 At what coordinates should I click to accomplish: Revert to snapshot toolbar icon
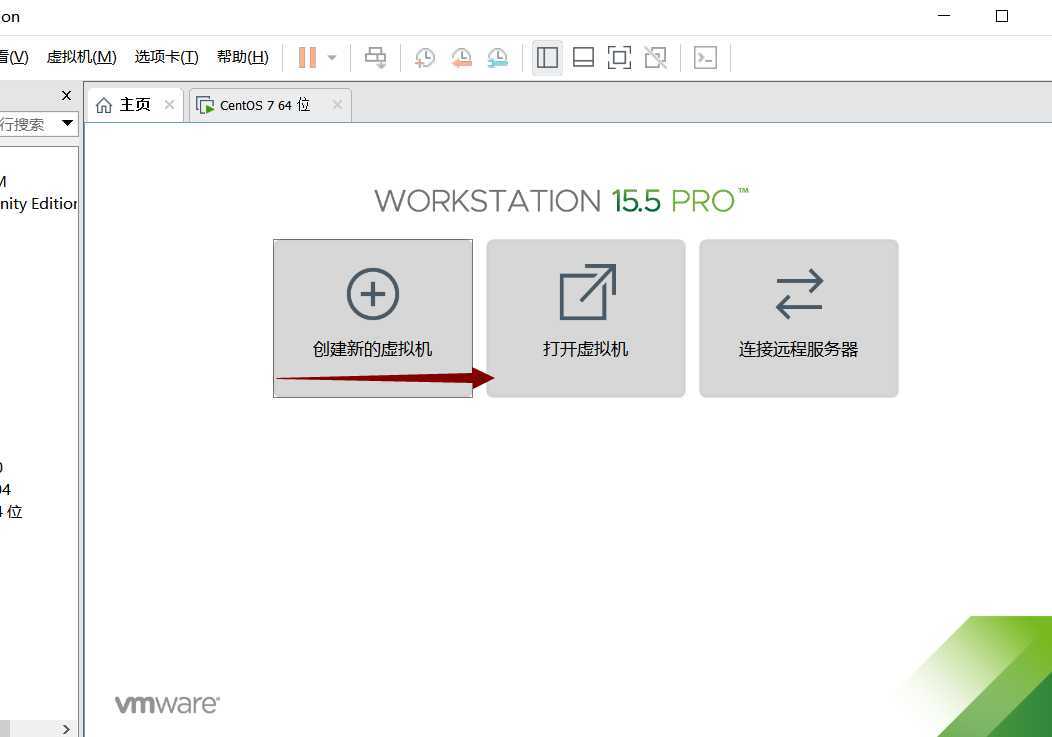coord(461,58)
